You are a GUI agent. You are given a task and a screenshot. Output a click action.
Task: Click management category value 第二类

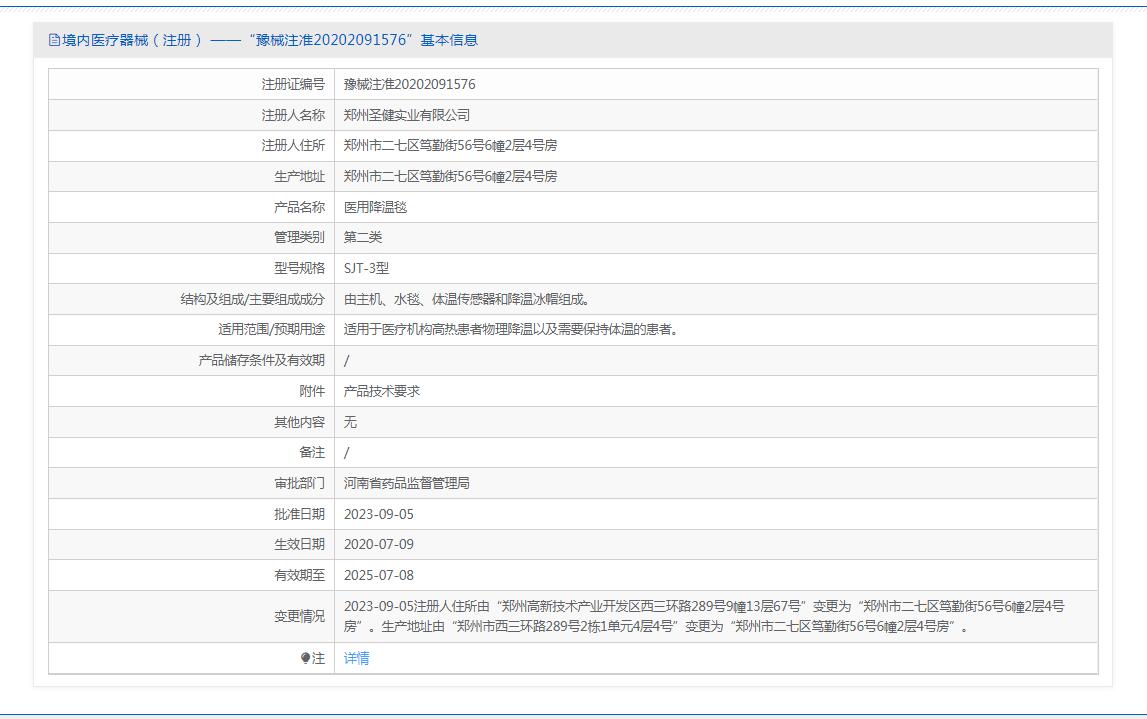[363, 237]
